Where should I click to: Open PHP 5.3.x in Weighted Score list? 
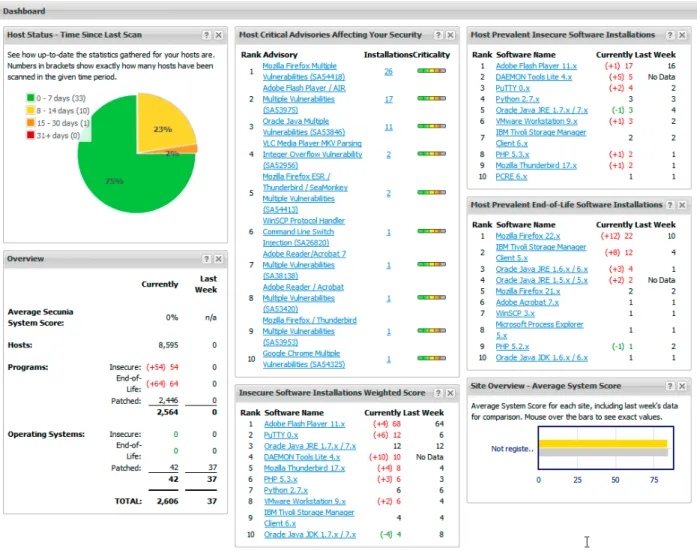[x=280, y=479]
